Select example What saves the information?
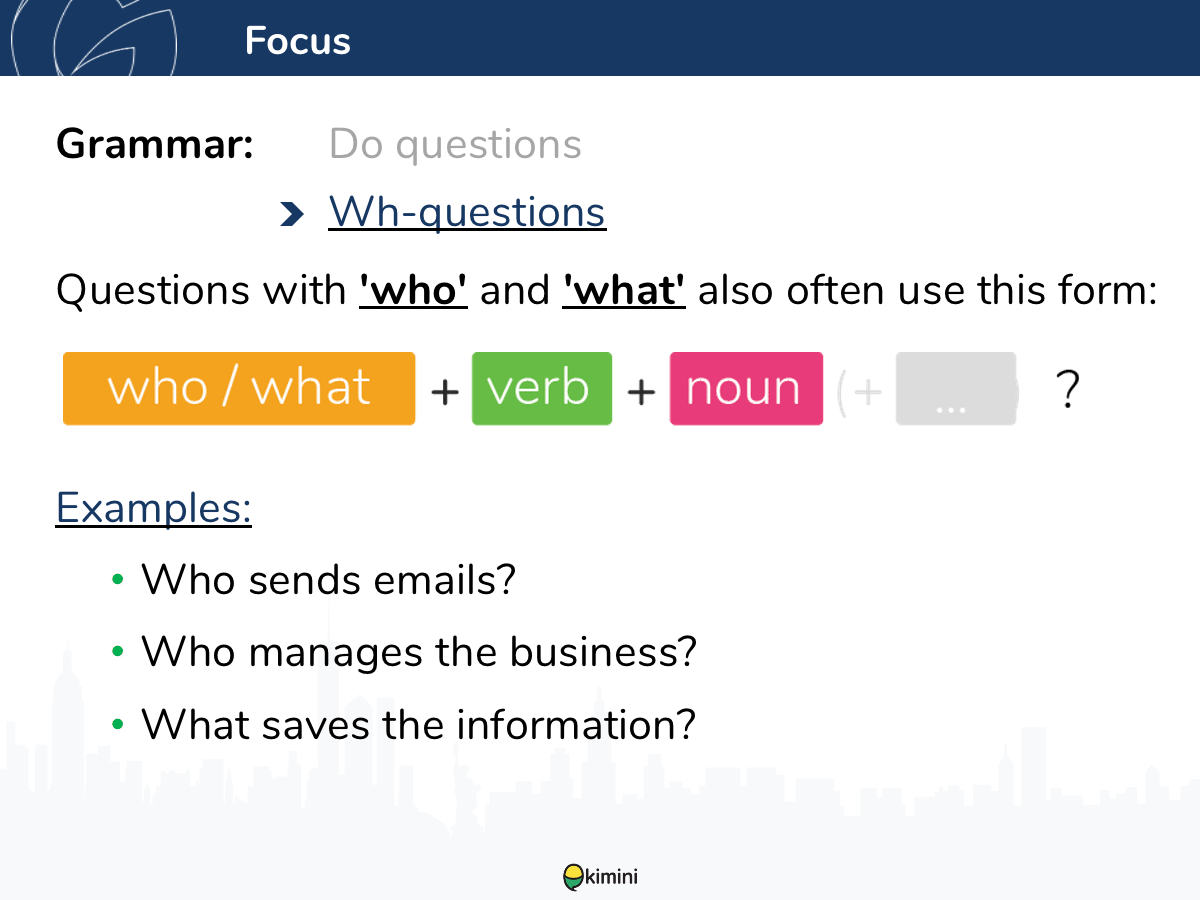This screenshot has width=1200, height=900. (418, 724)
